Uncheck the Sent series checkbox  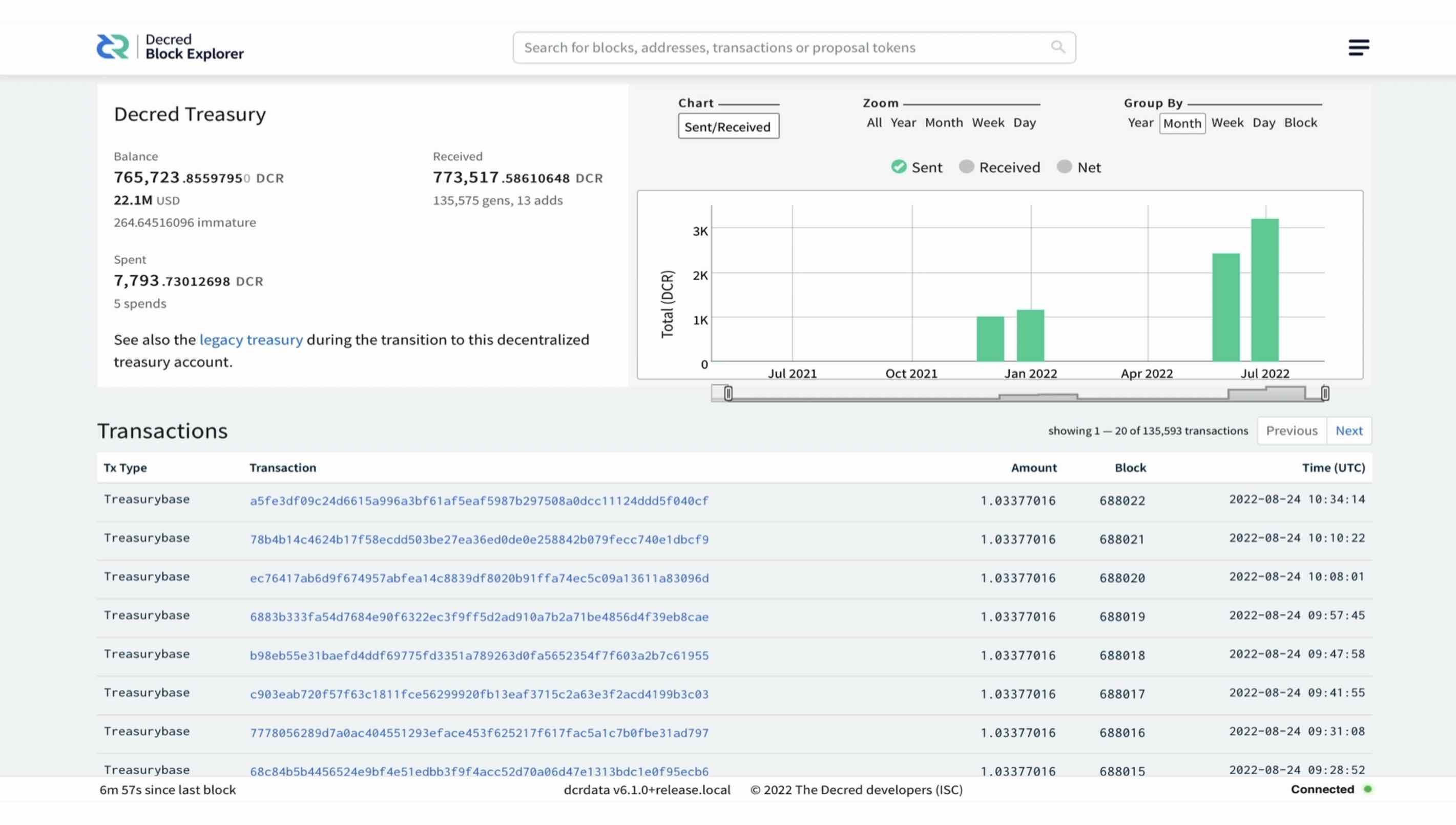tap(899, 167)
